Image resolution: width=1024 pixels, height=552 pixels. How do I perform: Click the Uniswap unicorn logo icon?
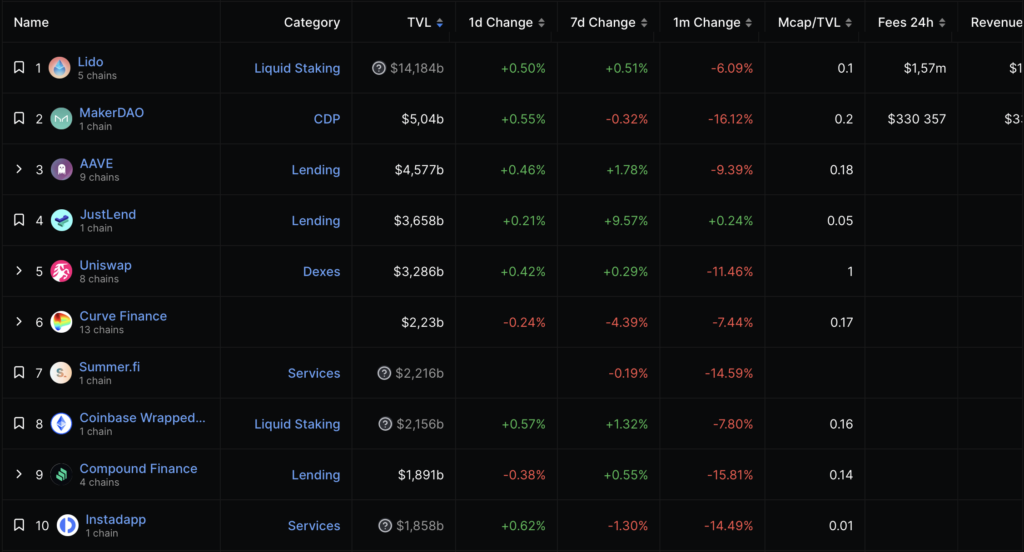pyautogui.click(x=62, y=271)
